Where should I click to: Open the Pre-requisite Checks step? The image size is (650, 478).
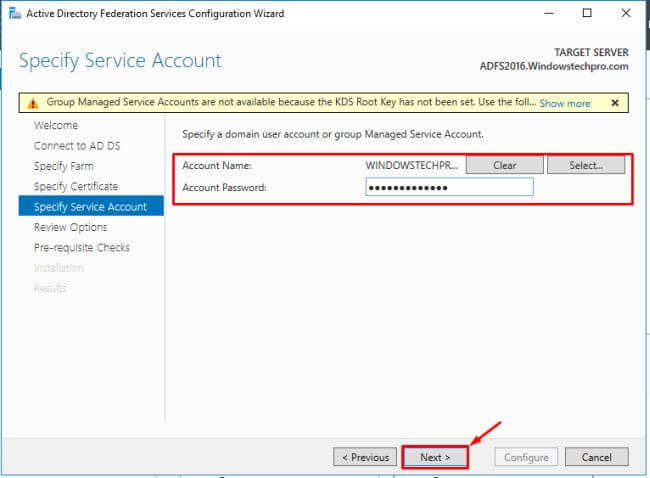click(x=82, y=247)
